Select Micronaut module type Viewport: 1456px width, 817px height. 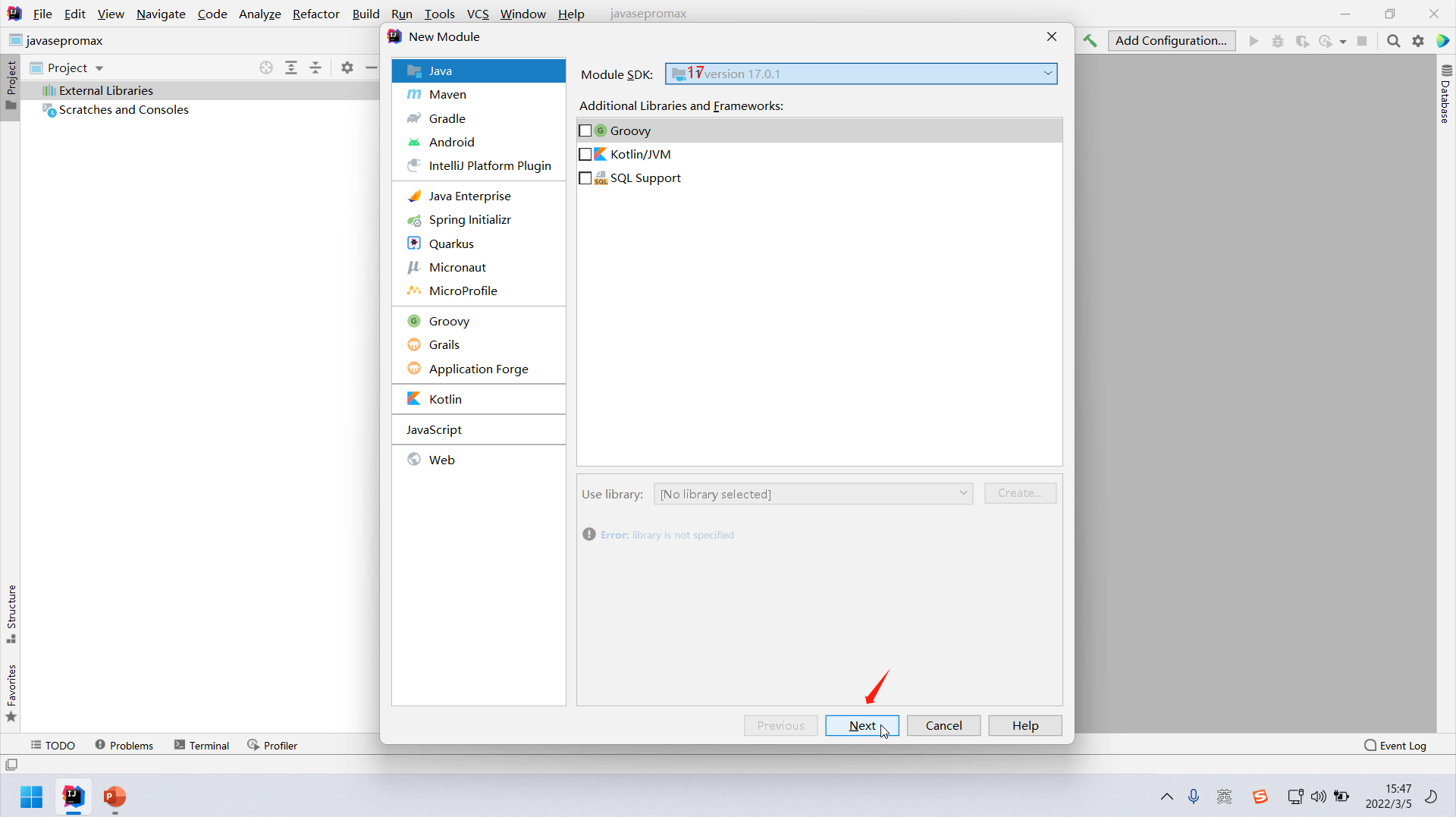(x=479, y=267)
